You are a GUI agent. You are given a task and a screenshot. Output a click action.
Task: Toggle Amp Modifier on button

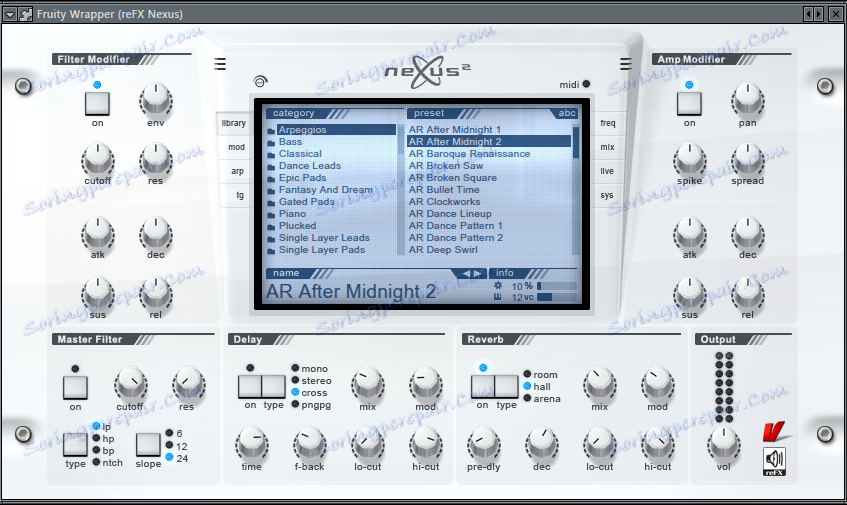point(689,103)
